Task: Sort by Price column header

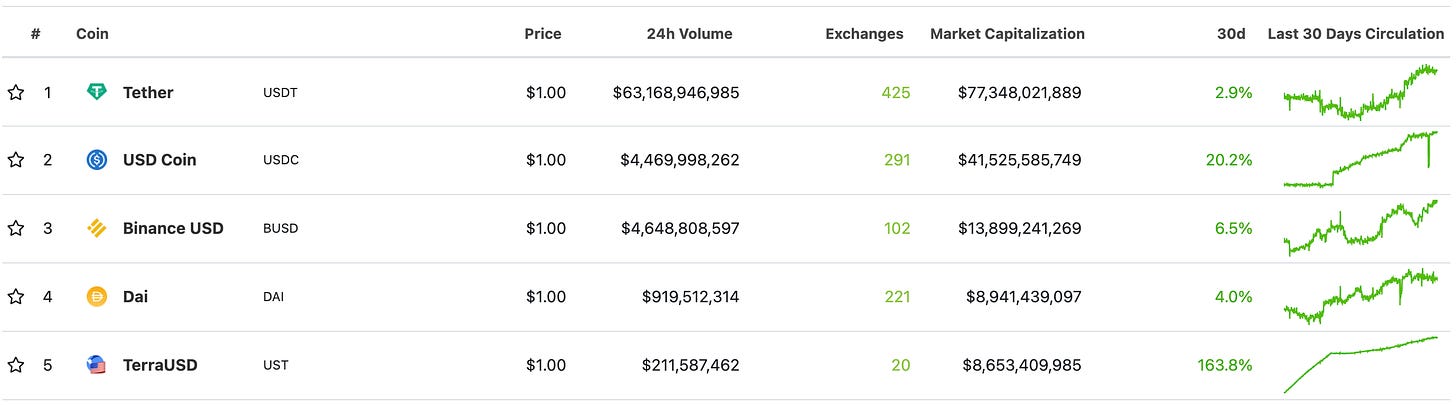Action: [x=543, y=33]
